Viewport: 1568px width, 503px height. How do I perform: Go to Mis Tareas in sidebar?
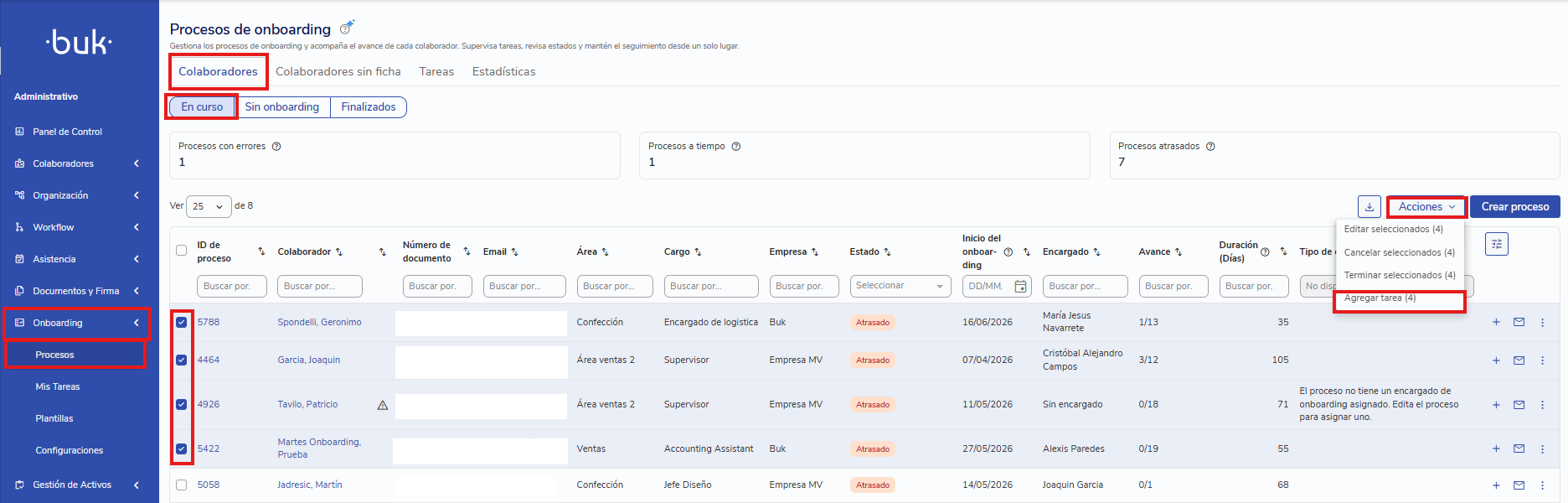point(58,386)
